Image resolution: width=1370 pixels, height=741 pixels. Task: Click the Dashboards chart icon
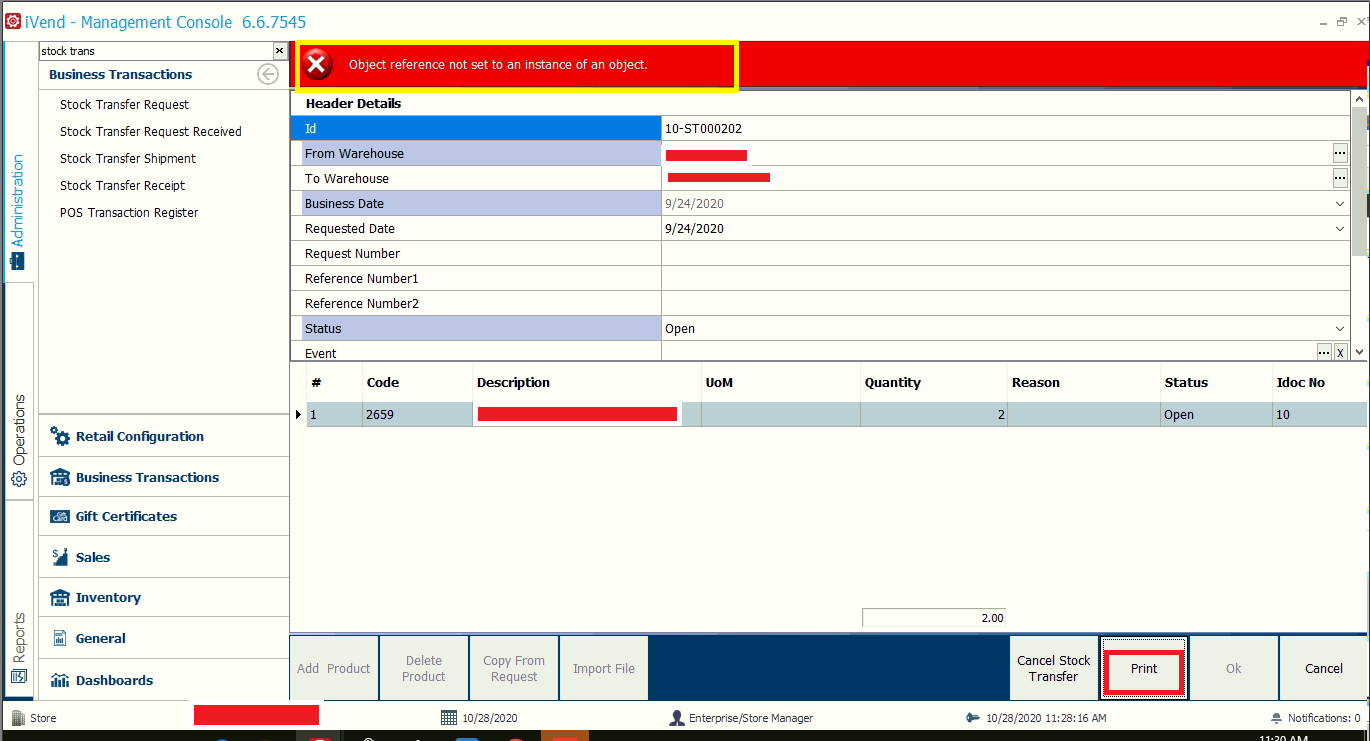60,680
